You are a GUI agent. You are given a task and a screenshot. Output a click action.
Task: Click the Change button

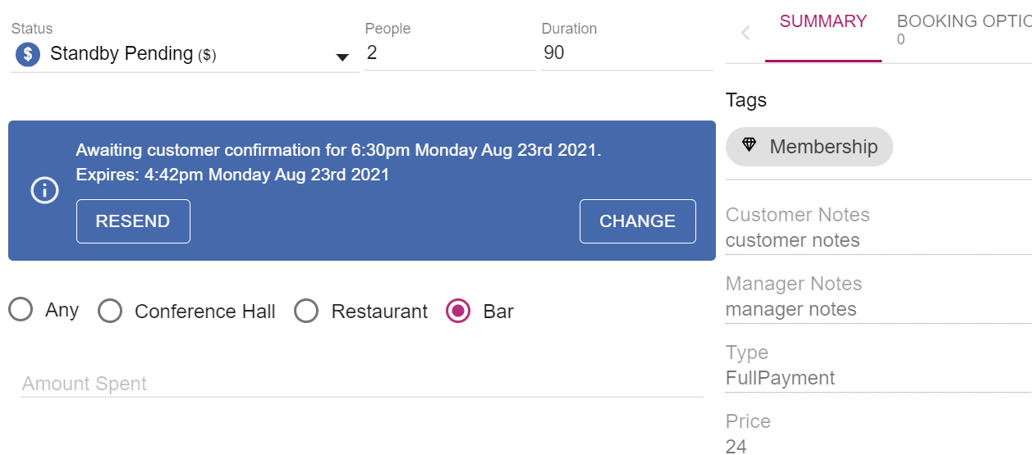pyautogui.click(x=637, y=221)
